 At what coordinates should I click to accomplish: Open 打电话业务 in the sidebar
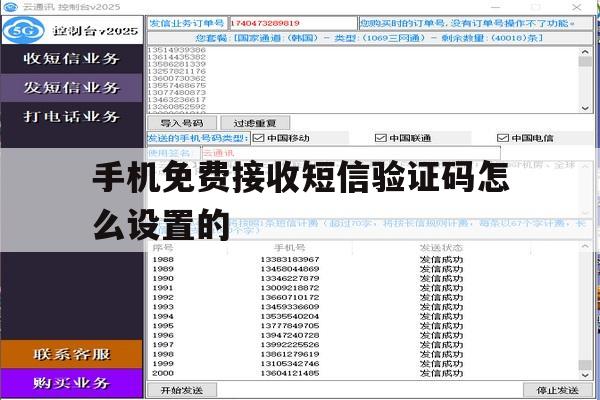click(x=72, y=116)
